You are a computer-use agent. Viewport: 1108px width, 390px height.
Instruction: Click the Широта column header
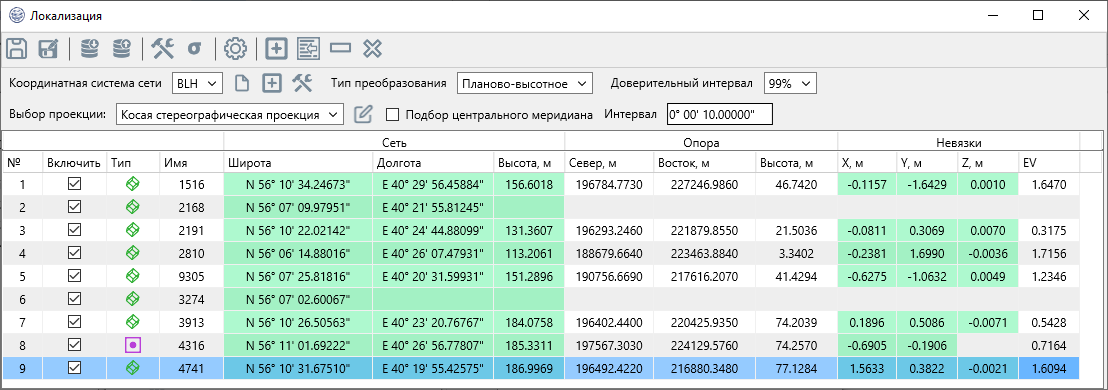tap(297, 163)
